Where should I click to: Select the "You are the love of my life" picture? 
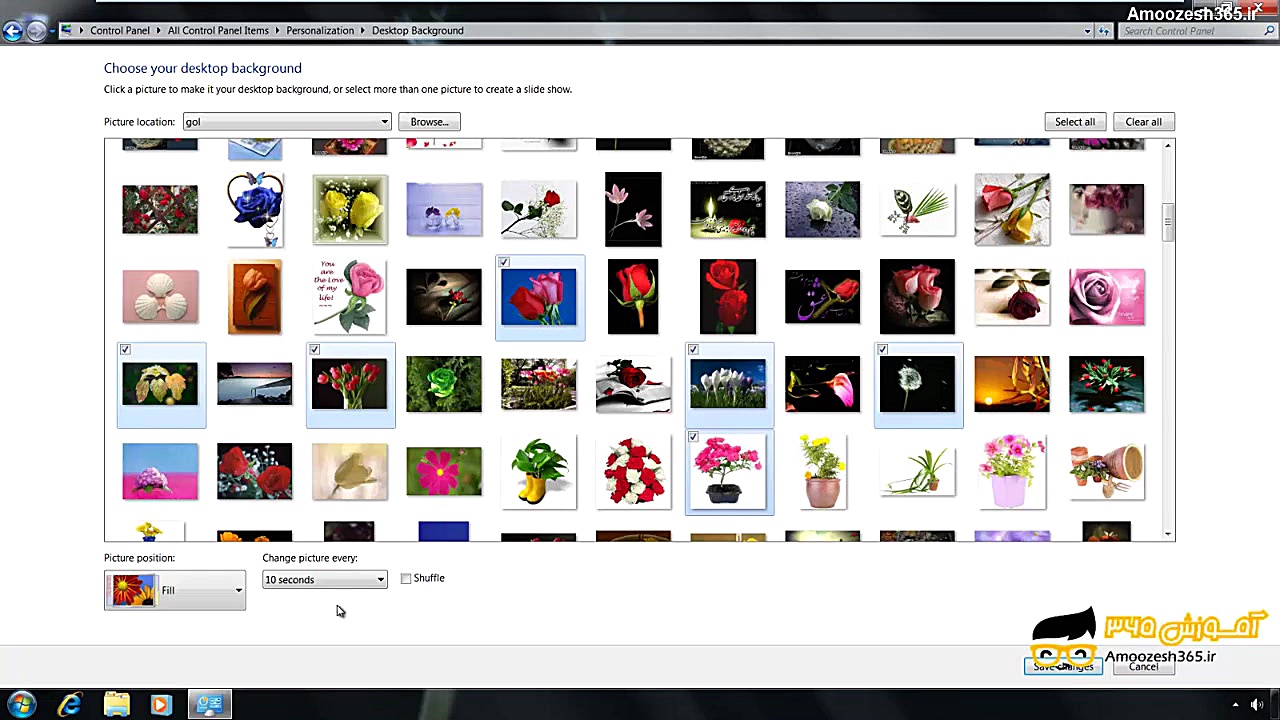tap(350, 296)
